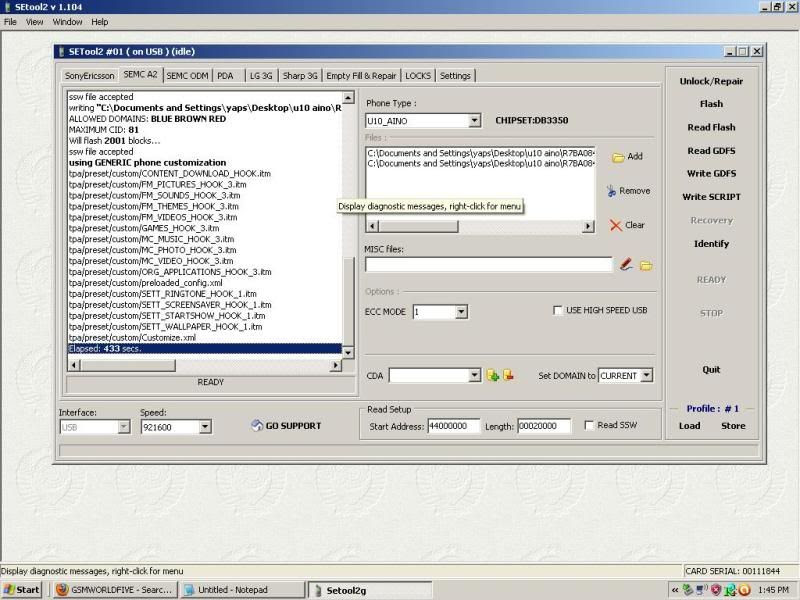Click the MISC files input field

(x=489, y=265)
